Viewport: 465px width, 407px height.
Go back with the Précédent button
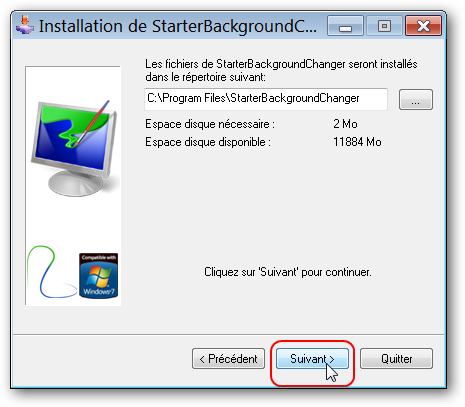[228, 359]
